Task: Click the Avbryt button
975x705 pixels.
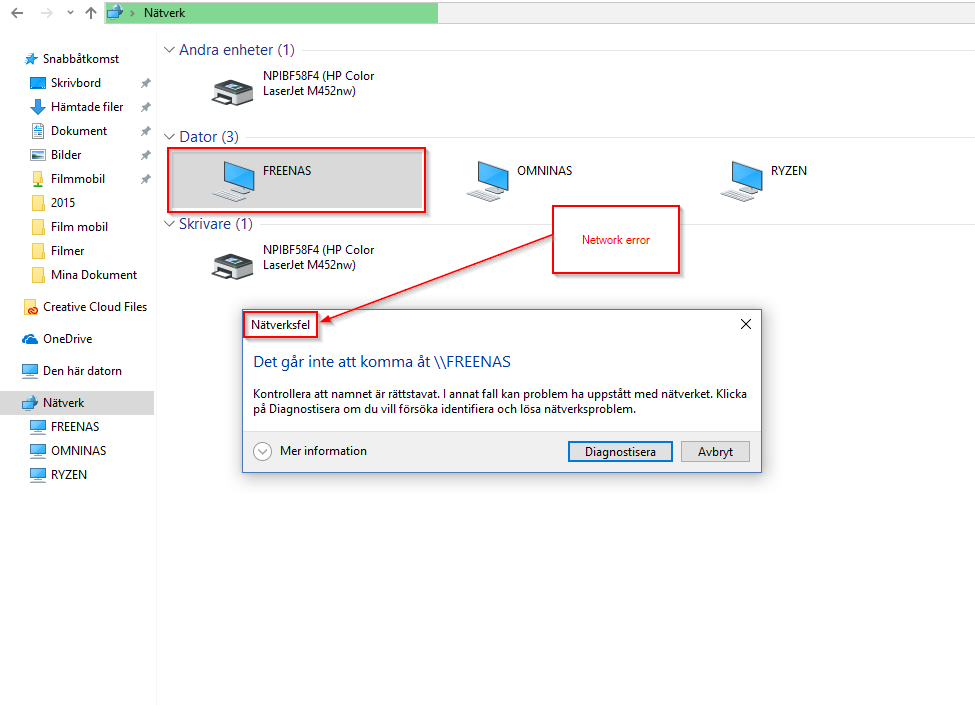Action: 715,452
